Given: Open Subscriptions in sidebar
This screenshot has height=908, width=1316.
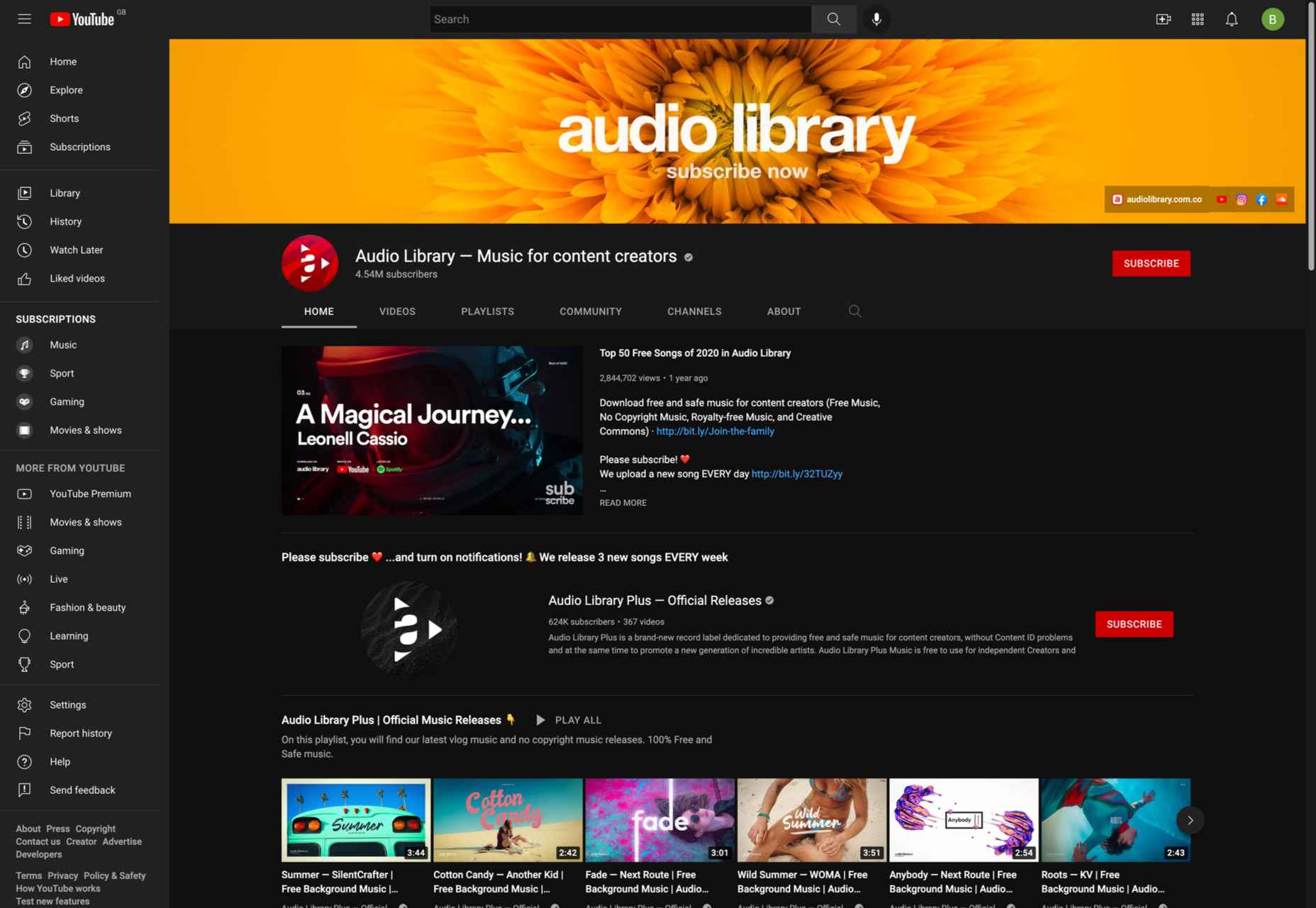Looking at the screenshot, I should pyautogui.click(x=79, y=147).
